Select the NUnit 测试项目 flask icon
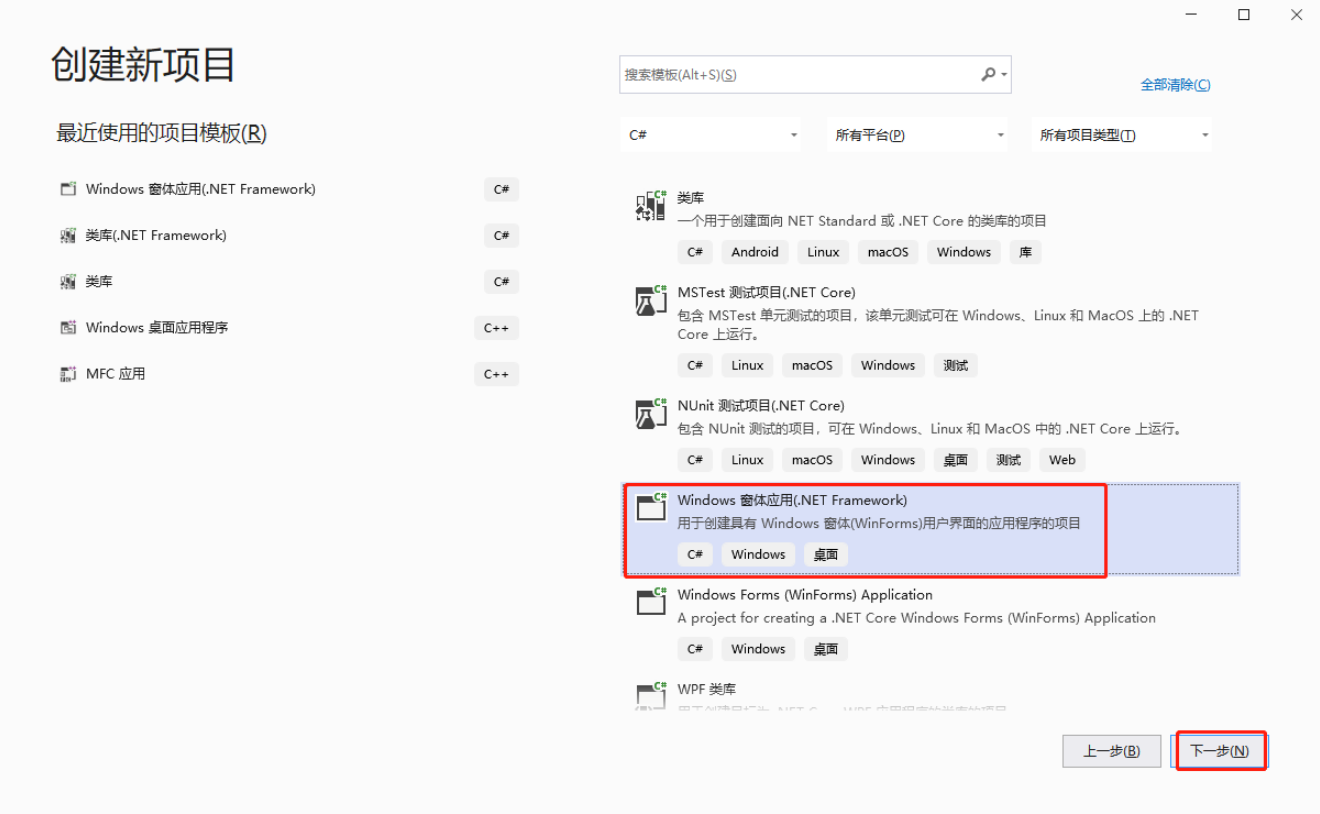 click(651, 413)
